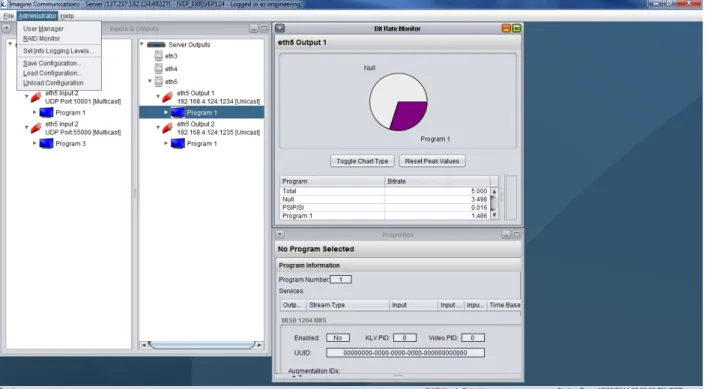
Task: Click the eth5 Output 2 stream icon
Action: click(168, 128)
